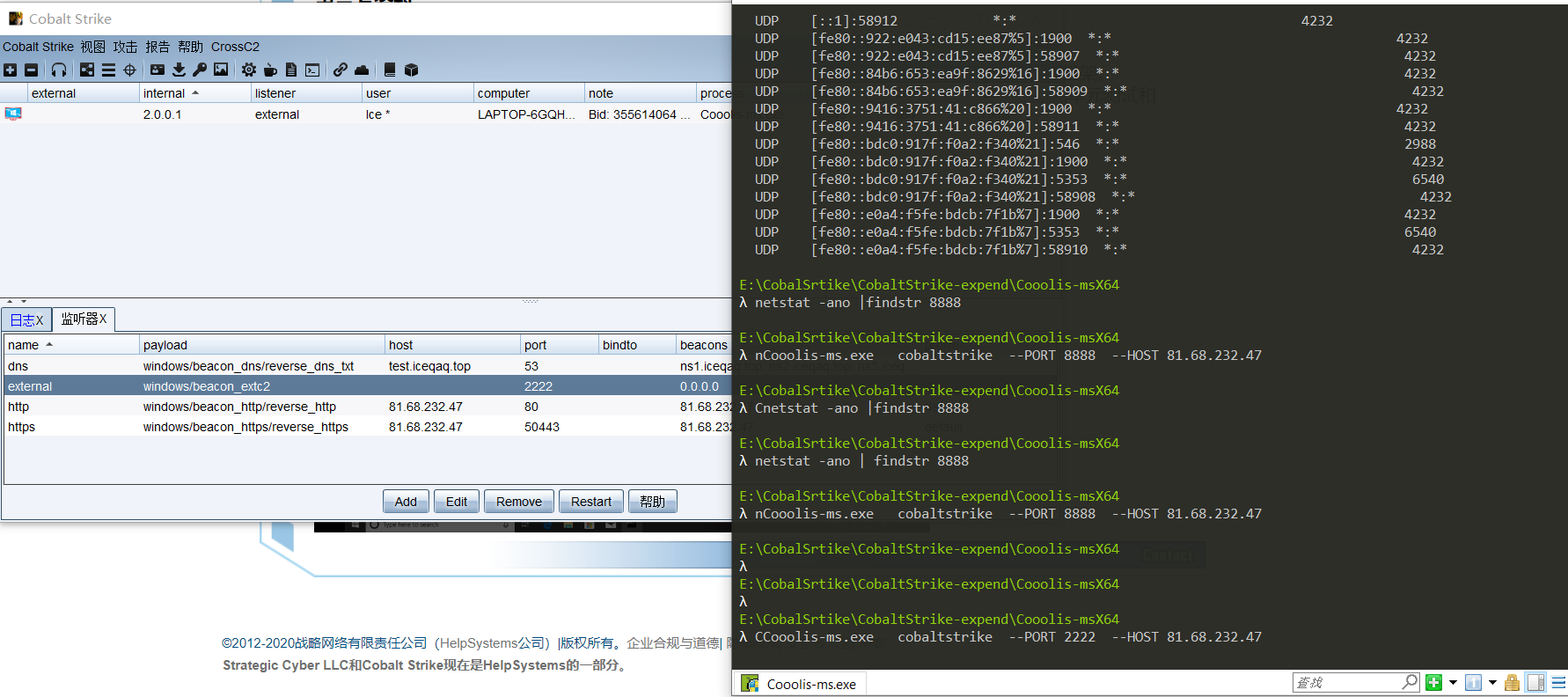This screenshot has width=1568, height=697.
Task: Open About via the cube icon
Action: pyautogui.click(x=411, y=70)
